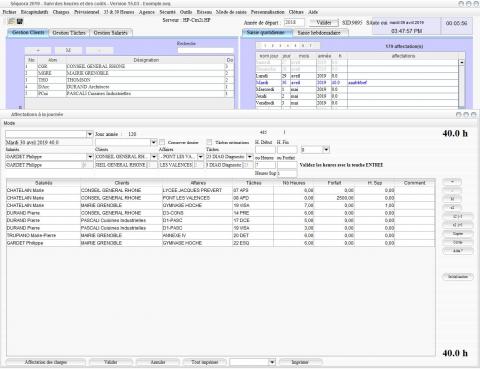
Task: Switch to the Gestion Salariés tab
Action: pos(111,33)
